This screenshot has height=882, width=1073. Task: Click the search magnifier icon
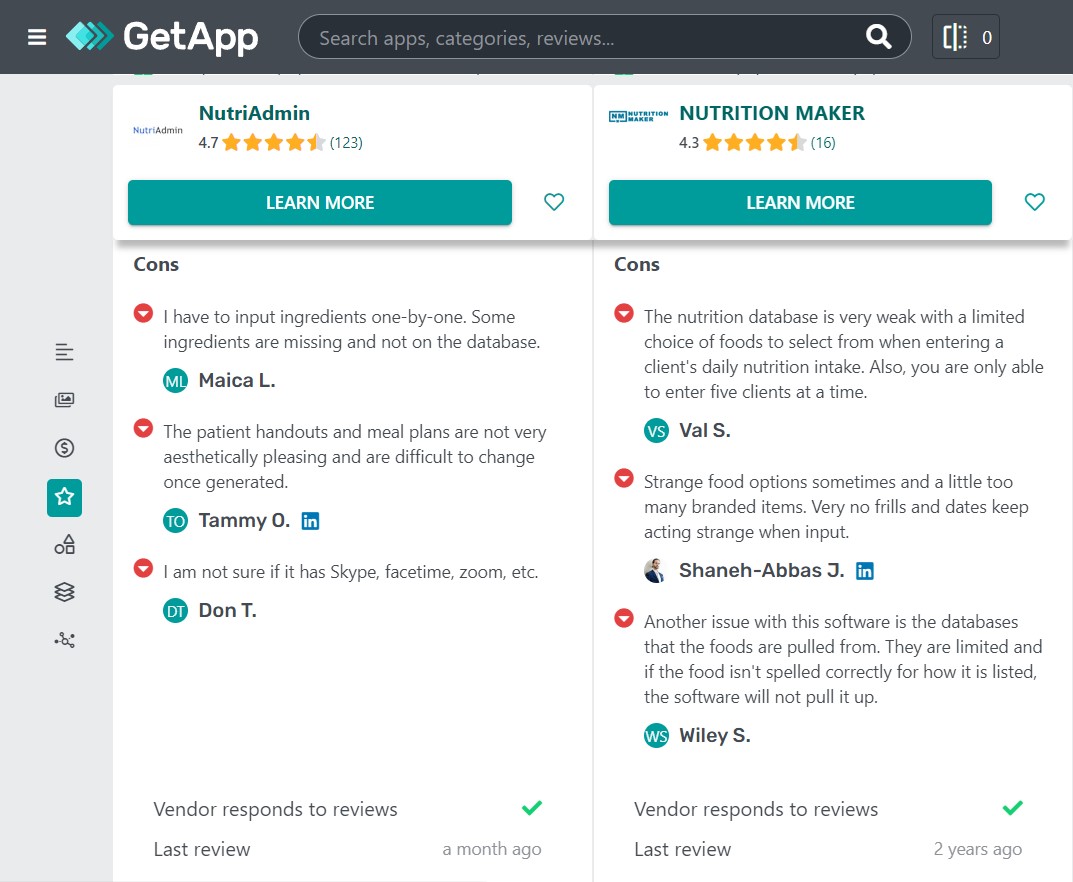tap(878, 36)
